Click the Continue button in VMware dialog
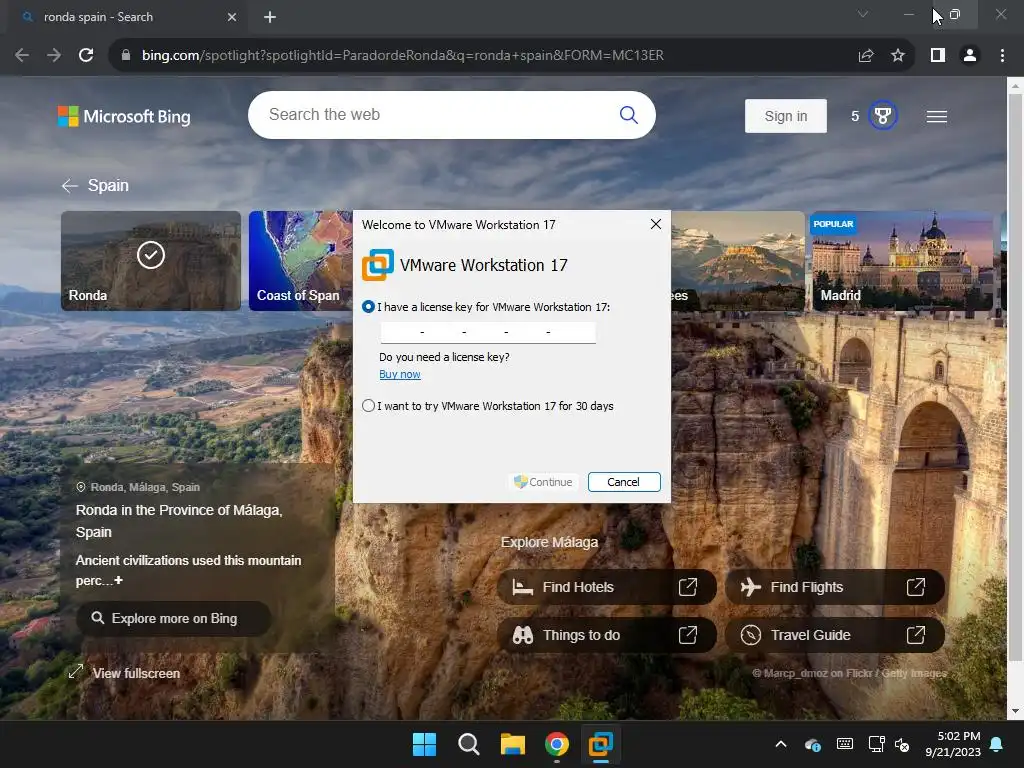1024x768 pixels. pos(543,482)
